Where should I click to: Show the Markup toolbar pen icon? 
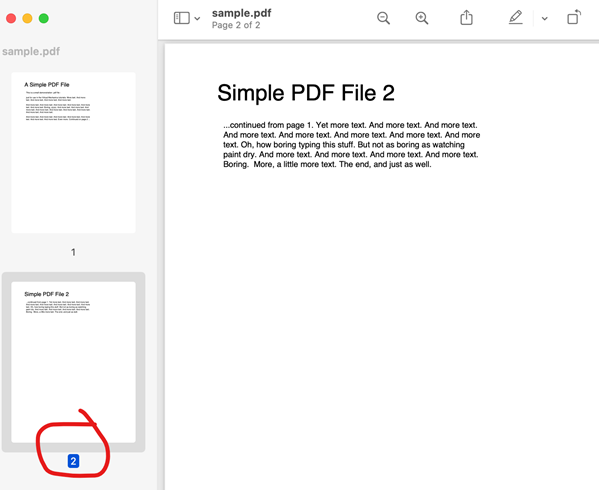pos(516,18)
